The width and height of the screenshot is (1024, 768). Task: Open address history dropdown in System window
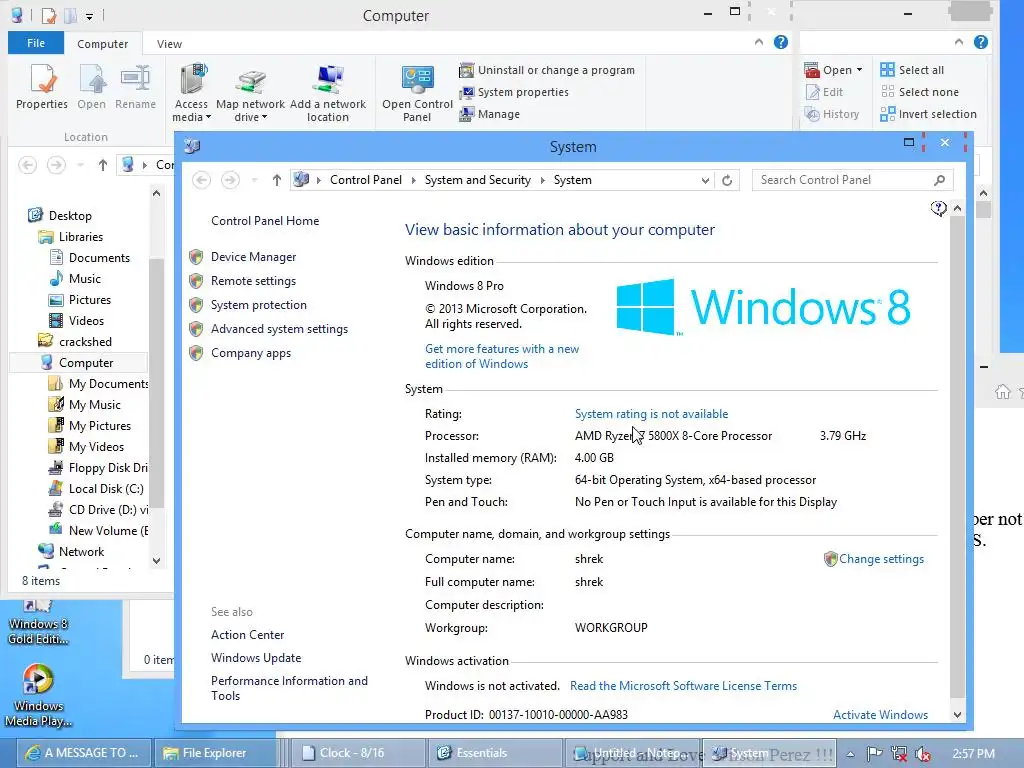705,180
